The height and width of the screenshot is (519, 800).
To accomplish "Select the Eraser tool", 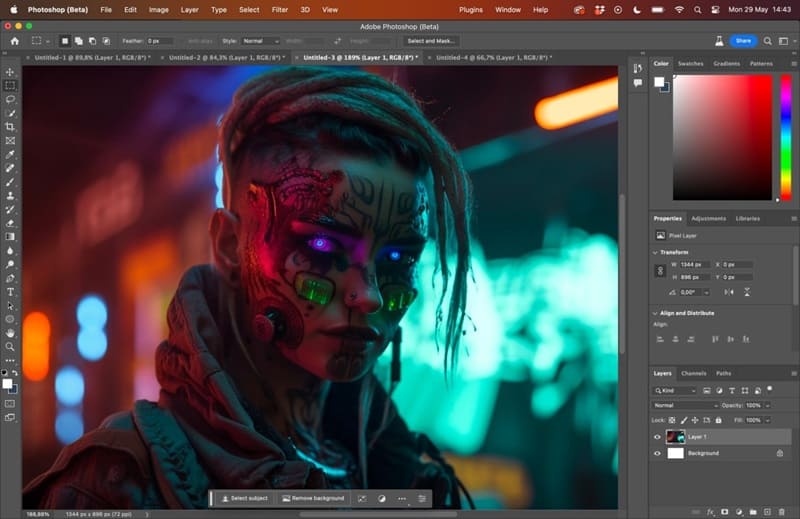I will point(10,223).
